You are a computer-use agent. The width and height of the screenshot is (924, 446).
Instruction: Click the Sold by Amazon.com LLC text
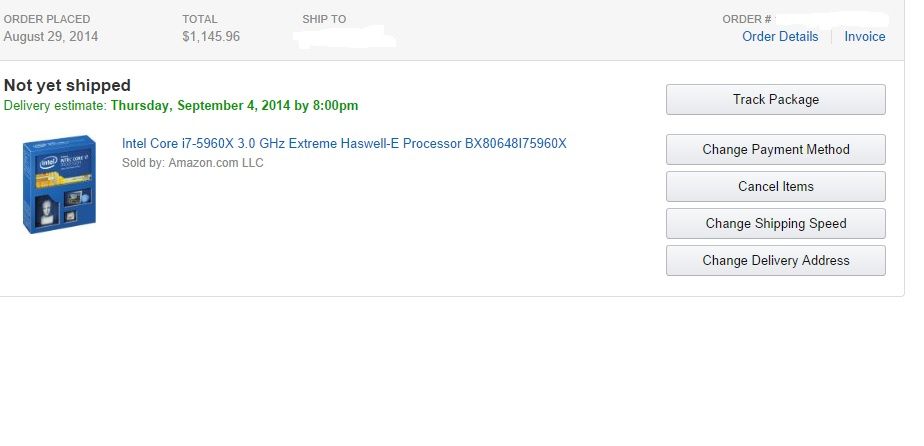pyautogui.click(x=193, y=163)
